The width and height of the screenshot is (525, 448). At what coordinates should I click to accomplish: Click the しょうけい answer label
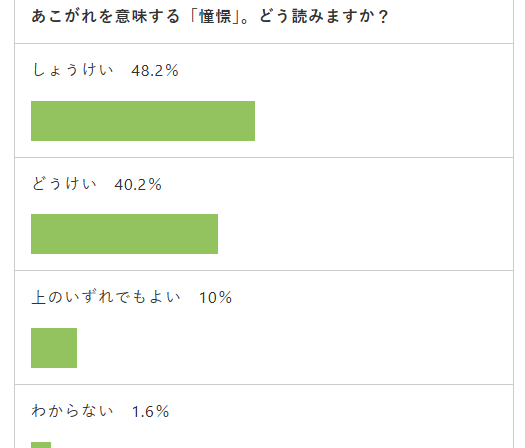click(73, 70)
